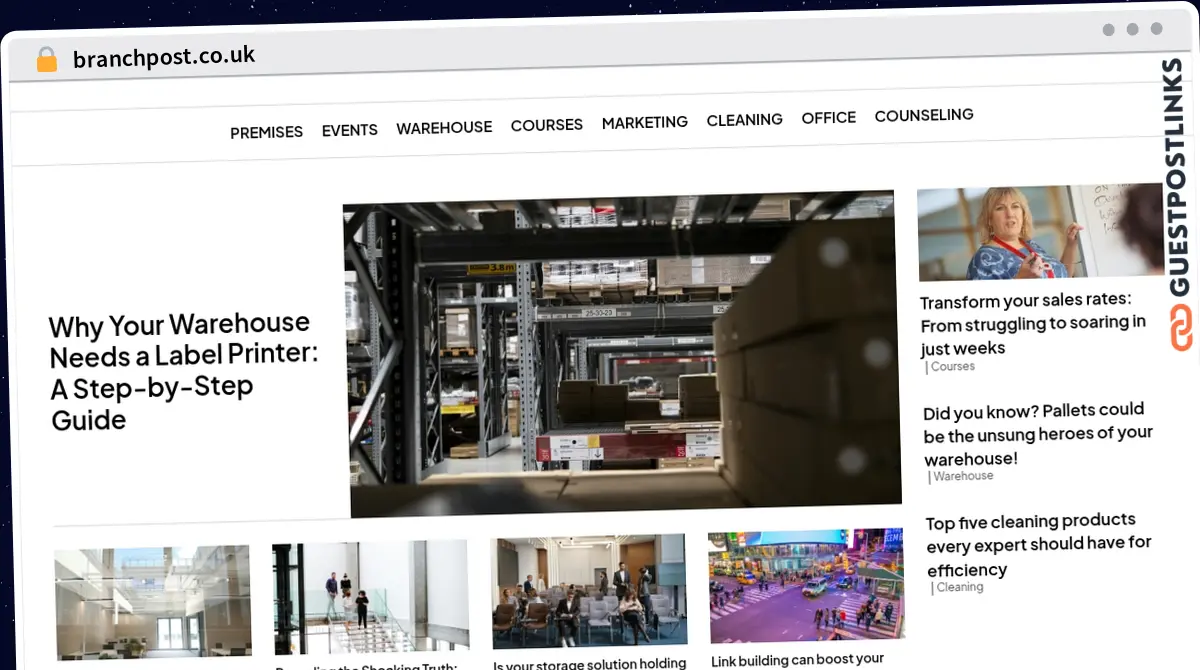1200x670 pixels.
Task: Open the Counseling menu item
Action: (x=923, y=115)
